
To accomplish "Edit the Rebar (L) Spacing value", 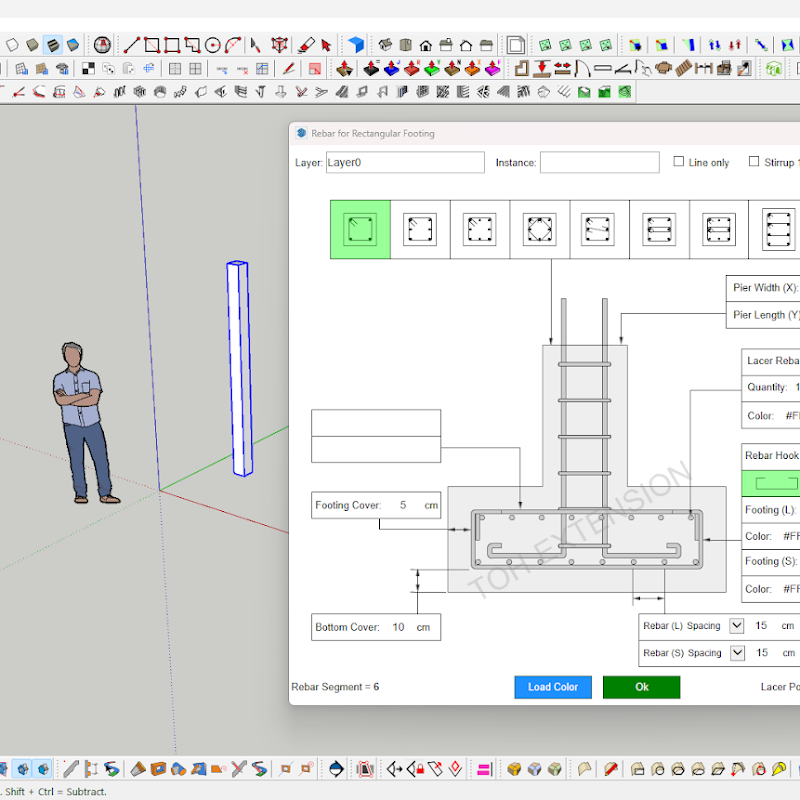I will coord(761,626).
